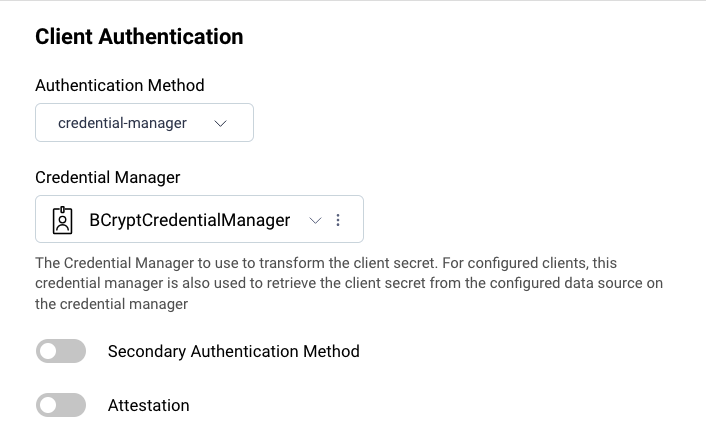
Task: Click the Client Authentication heading
Action: click(x=139, y=36)
